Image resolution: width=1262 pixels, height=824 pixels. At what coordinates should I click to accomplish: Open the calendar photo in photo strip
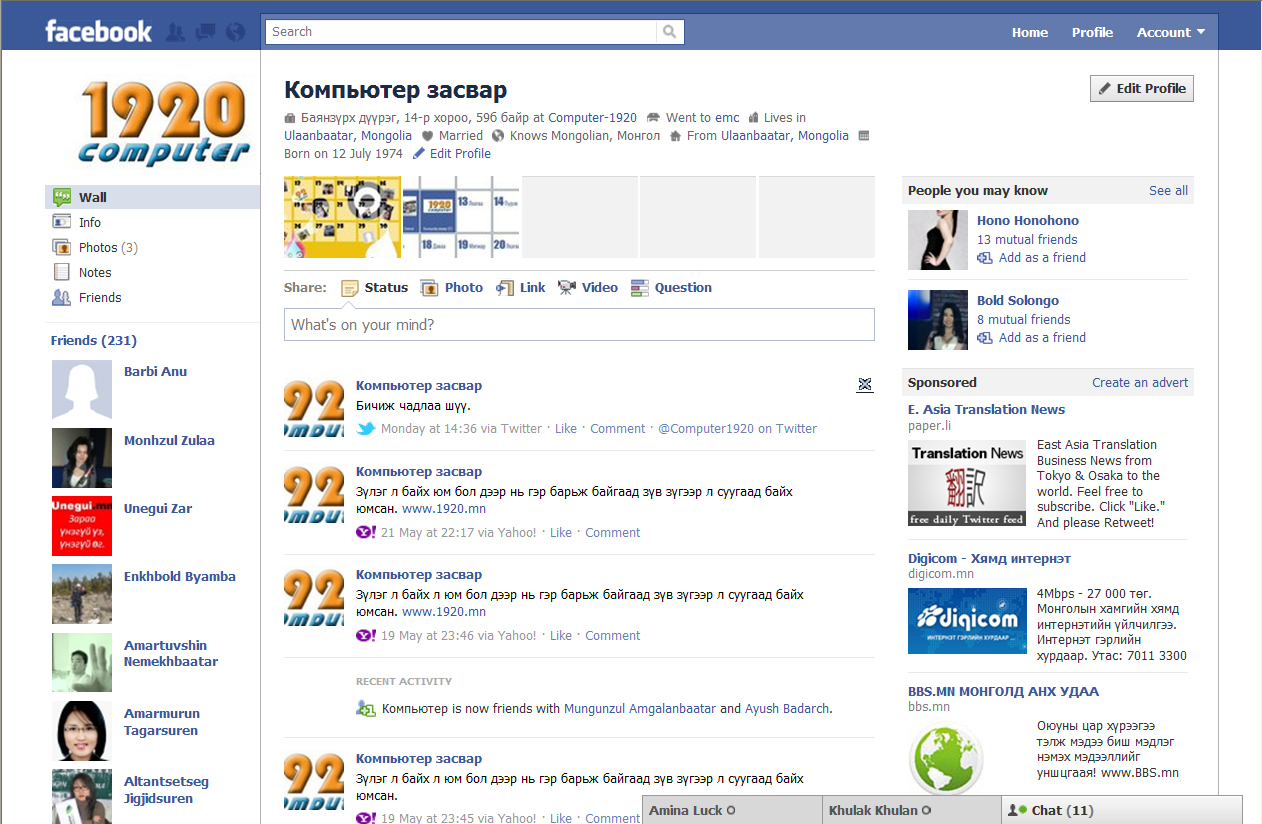click(461, 217)
